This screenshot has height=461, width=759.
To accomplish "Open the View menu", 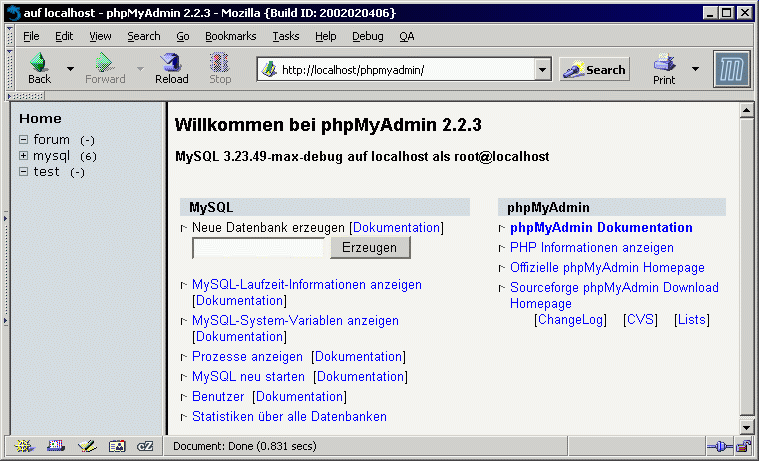I will 100,36.
